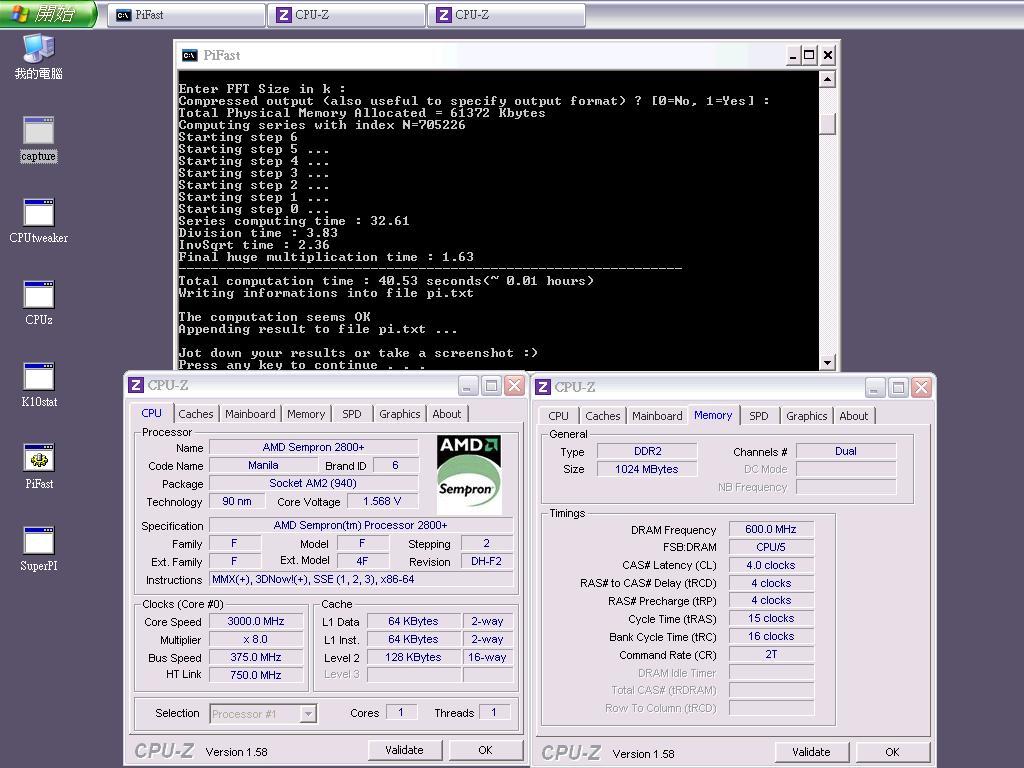Viewport: 1024px width, 768px height.
Task: Click PiFast console scrollbar up arrow
Action: (827, 80)
